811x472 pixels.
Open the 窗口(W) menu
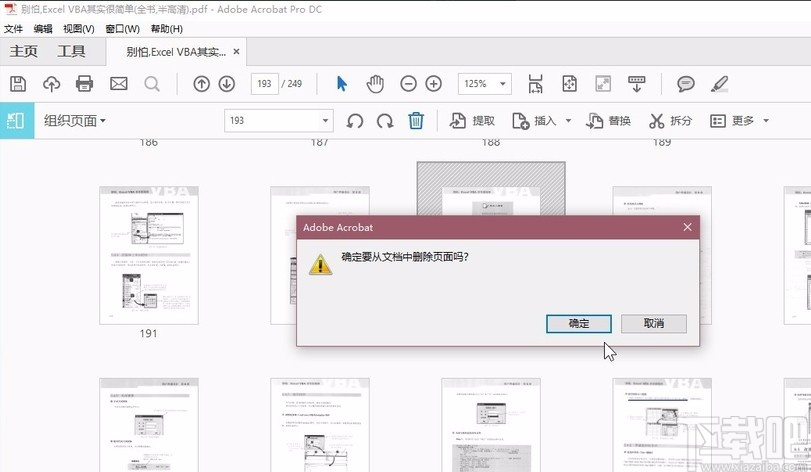(123, 29)
